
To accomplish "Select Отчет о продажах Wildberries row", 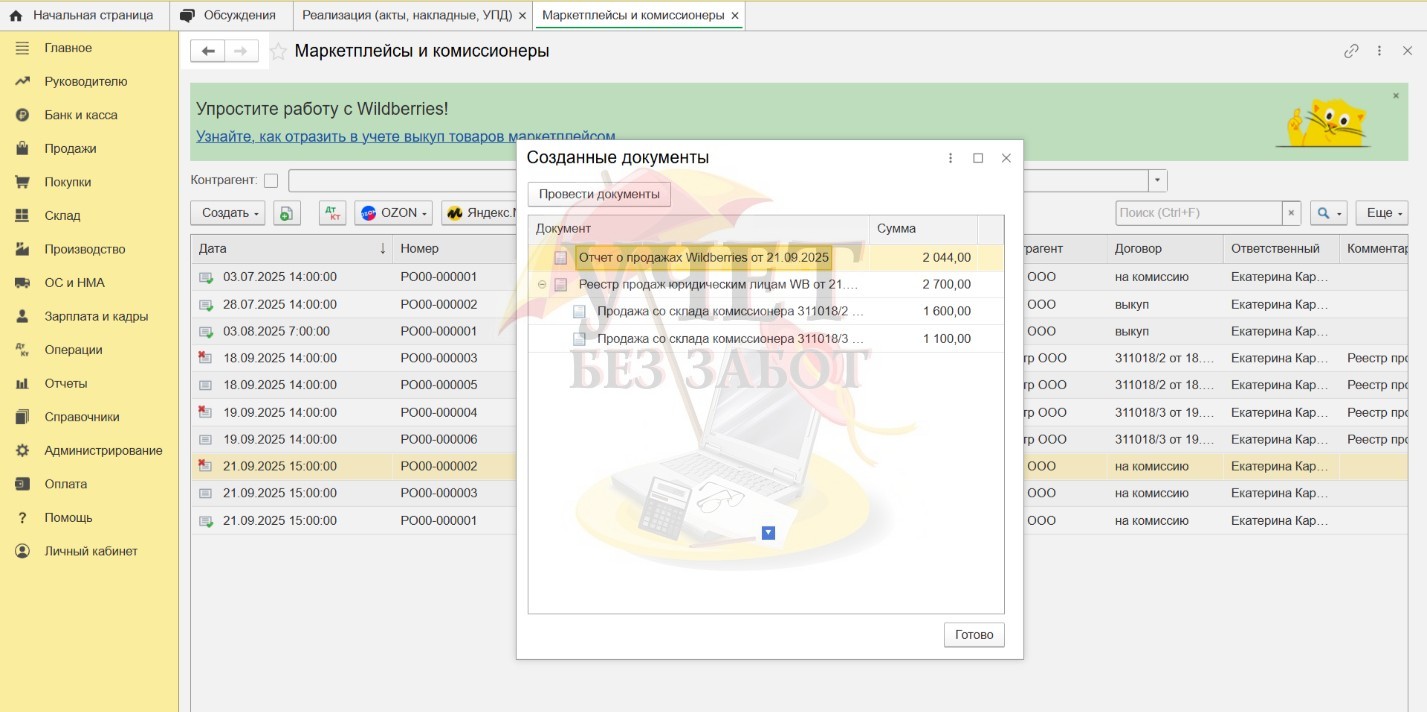I will coord(703,258).
